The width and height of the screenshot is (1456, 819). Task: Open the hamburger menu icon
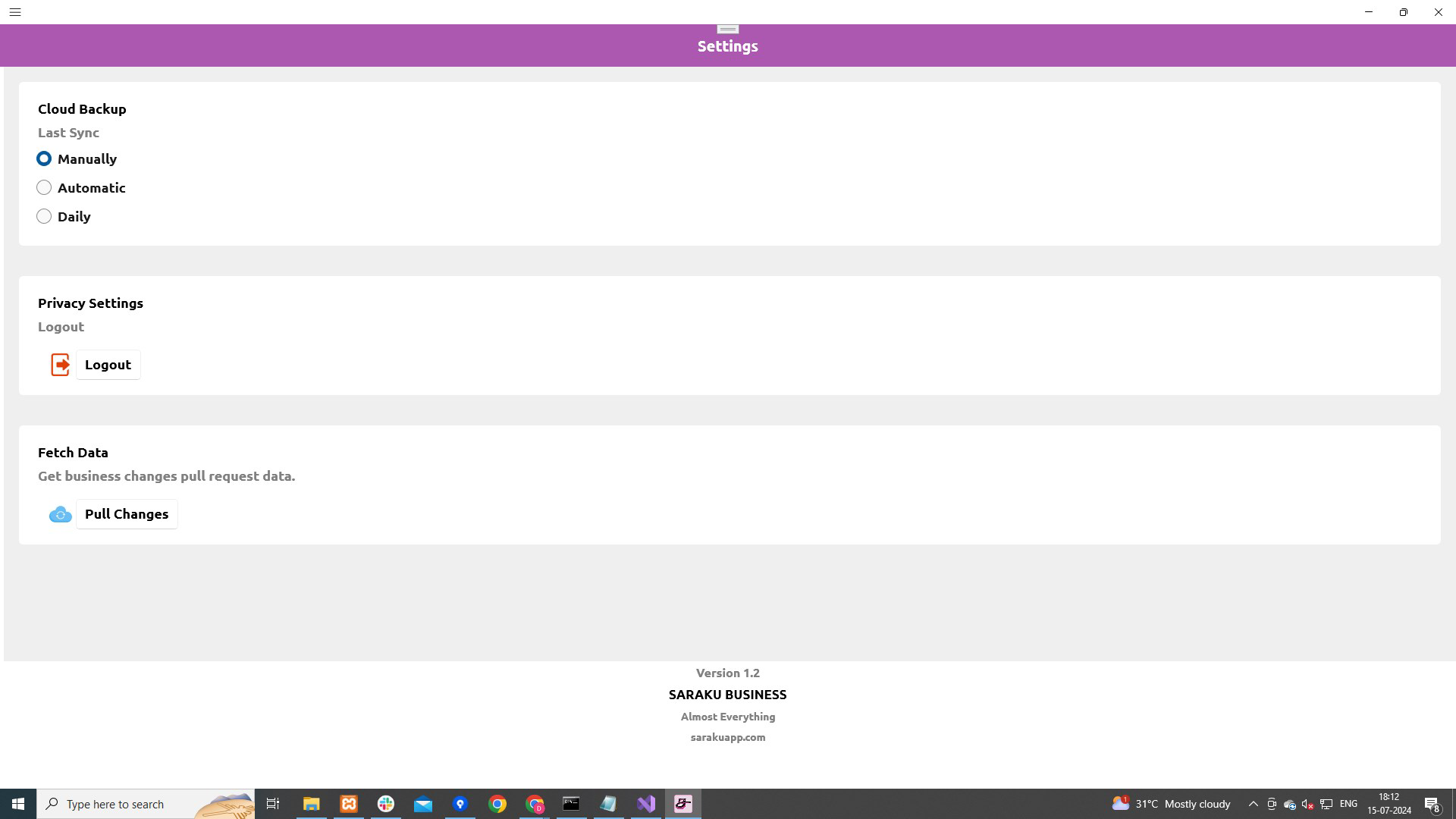[15, 12]
